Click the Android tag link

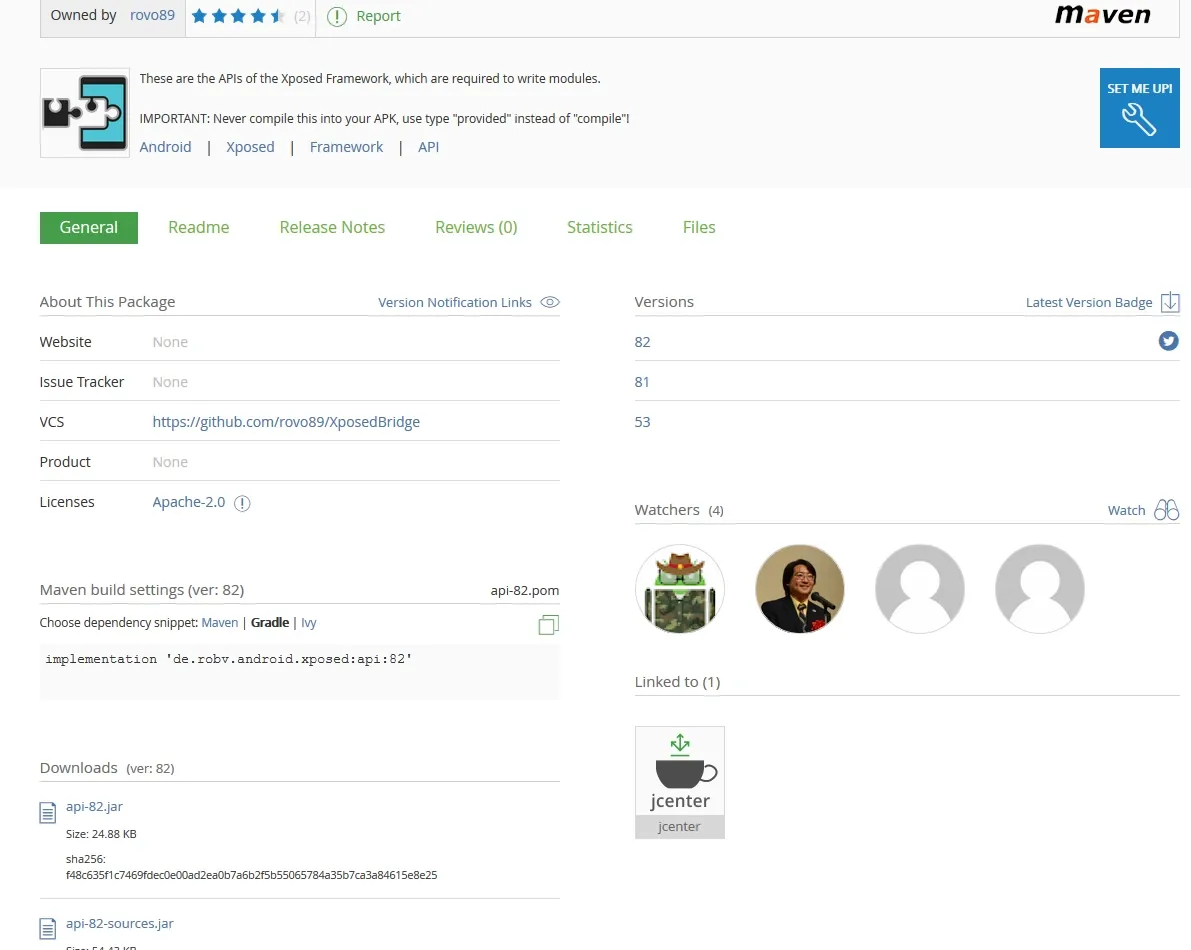pyautogui.click(x=166, y=147)
